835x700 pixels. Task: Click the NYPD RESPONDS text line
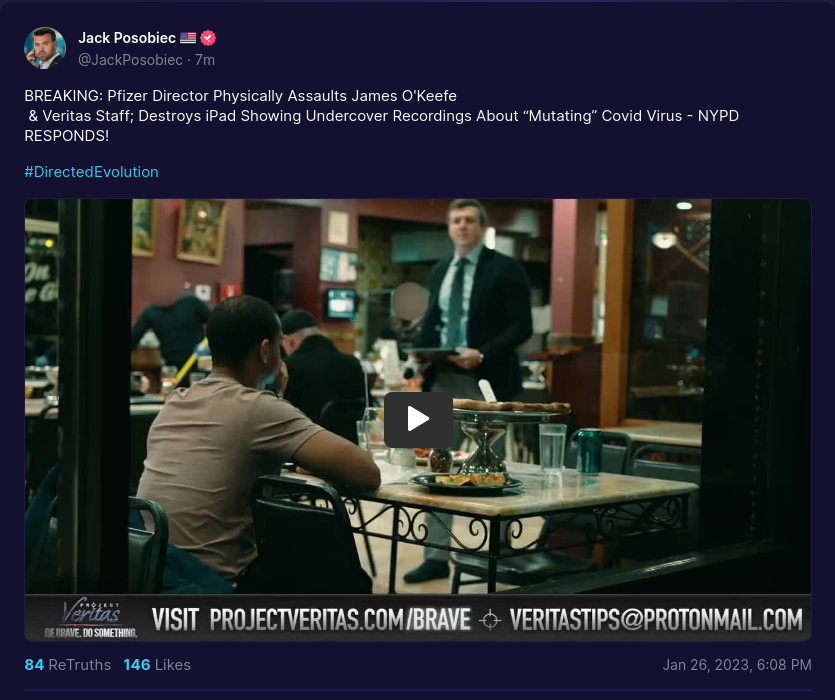tap(67, 135)
